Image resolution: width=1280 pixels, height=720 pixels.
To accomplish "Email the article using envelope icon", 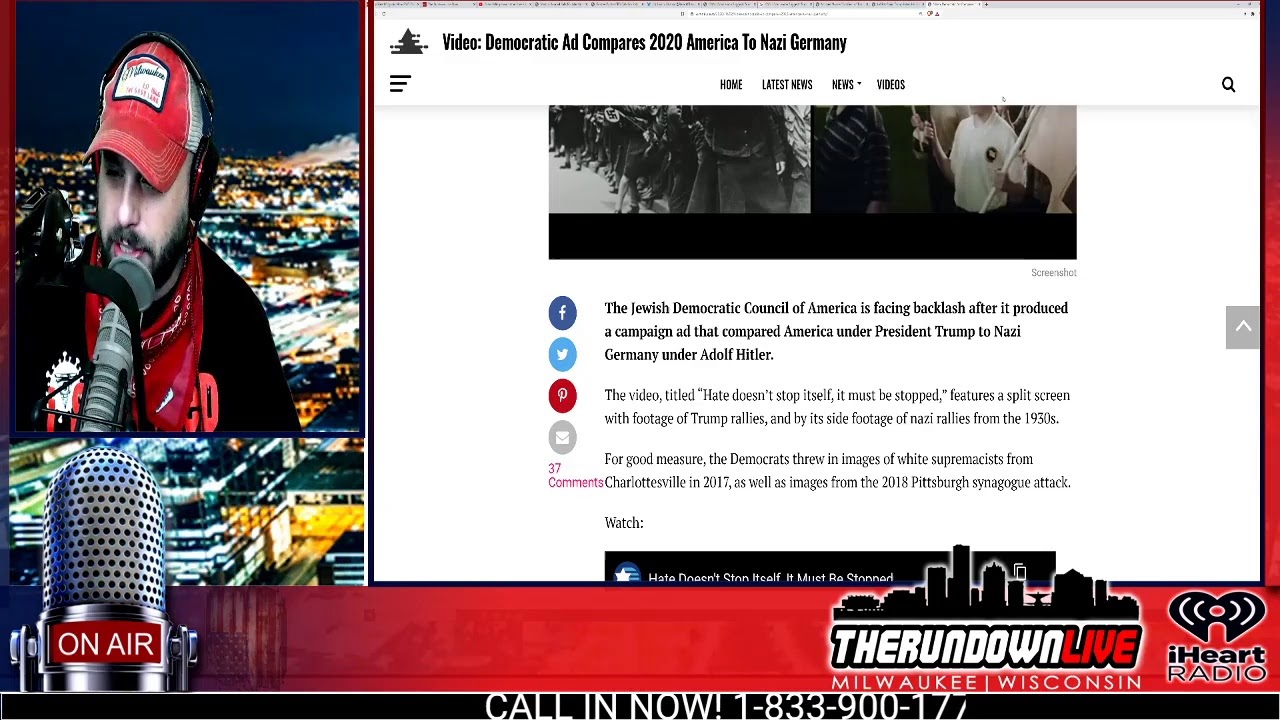I will tap(562, 437).
